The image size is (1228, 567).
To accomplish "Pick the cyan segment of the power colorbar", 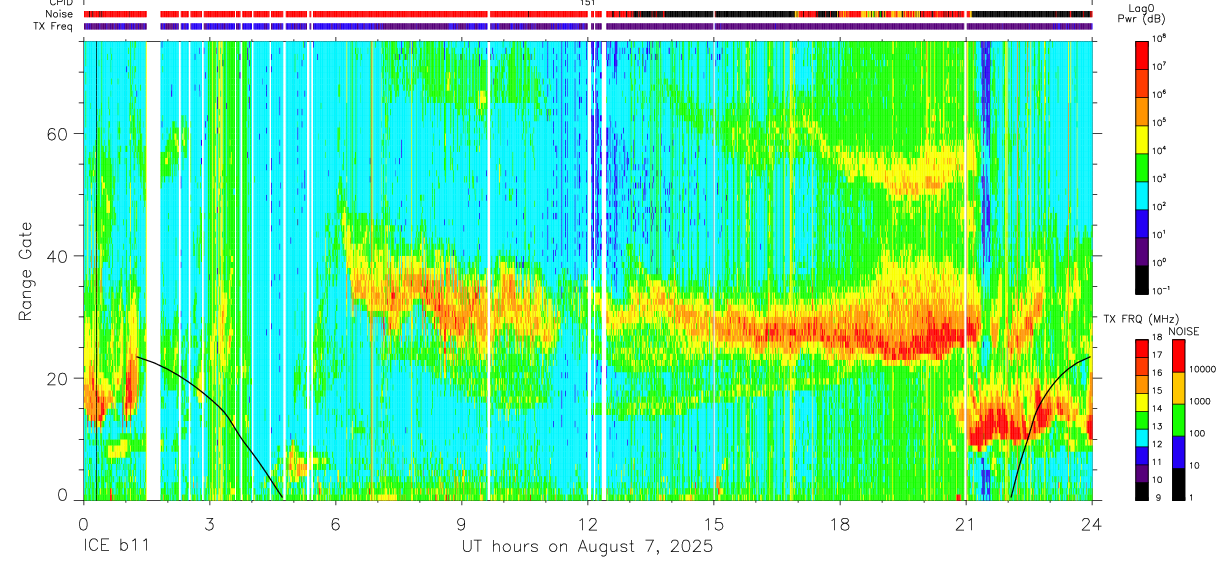I will tap(1142, 194).
